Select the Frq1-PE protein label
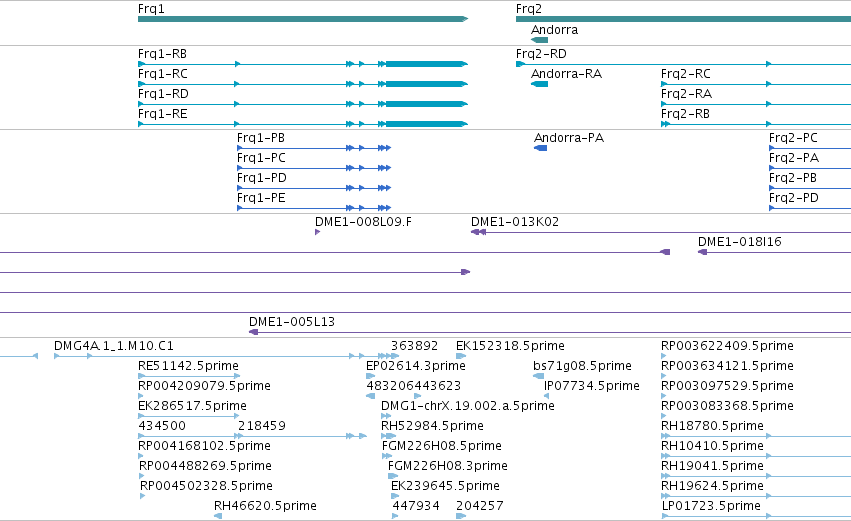Image resolution: width=851 pixels, height=521 pixels. 261,198
